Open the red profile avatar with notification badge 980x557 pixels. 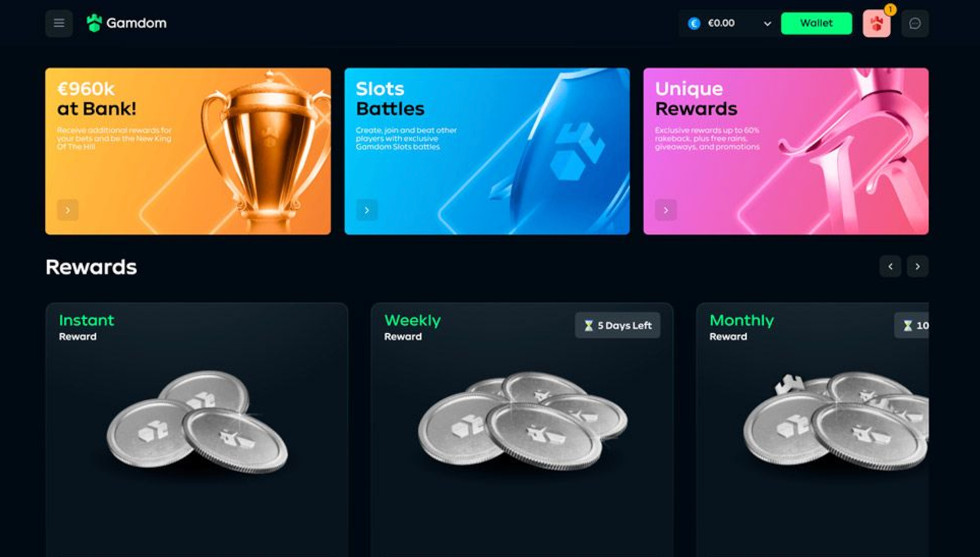coord(876,23)
